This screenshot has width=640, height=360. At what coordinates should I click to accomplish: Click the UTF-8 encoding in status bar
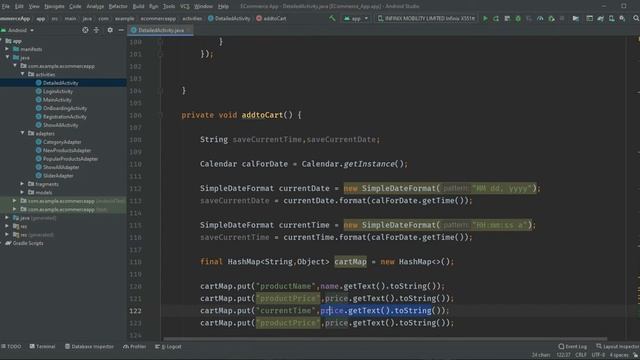(598, 355)
